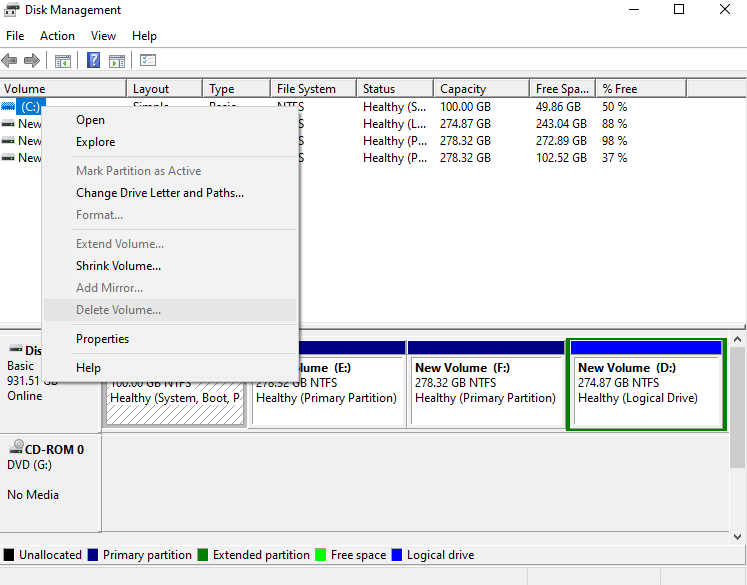Screen dimensions: 747x585
Task: Click the Settings checklist toolbar icon
Action: [148, 60]
